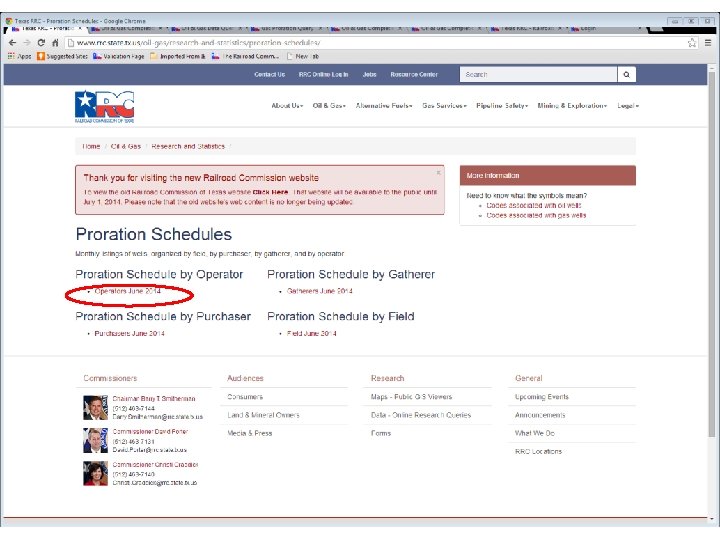Viewport: 720px width, 540px height.
Task: Click Chairman Barry Smitherman's photo thumbnail
Action: click(x=96, y=408)
